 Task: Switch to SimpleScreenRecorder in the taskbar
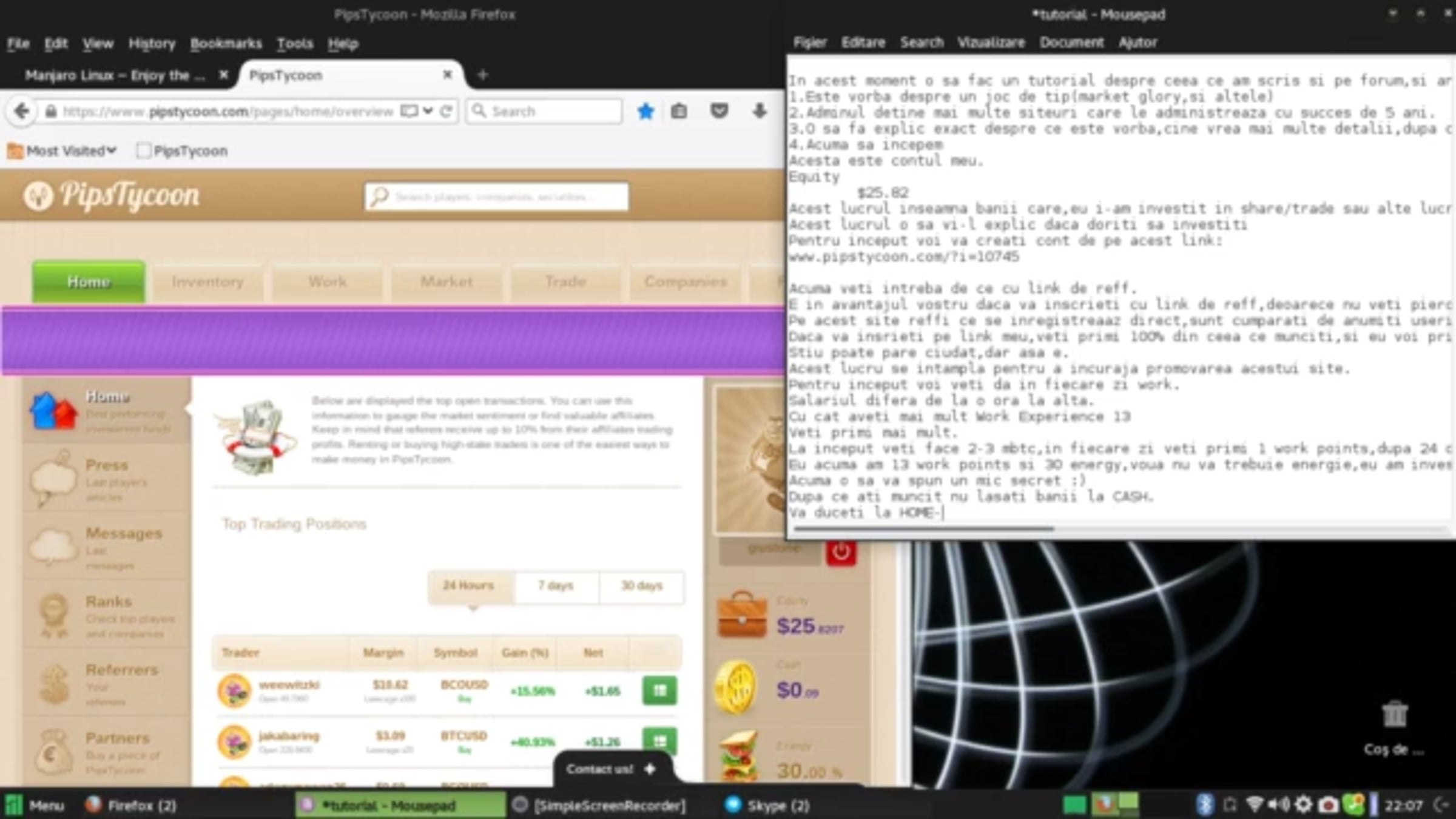pos(599,805)
